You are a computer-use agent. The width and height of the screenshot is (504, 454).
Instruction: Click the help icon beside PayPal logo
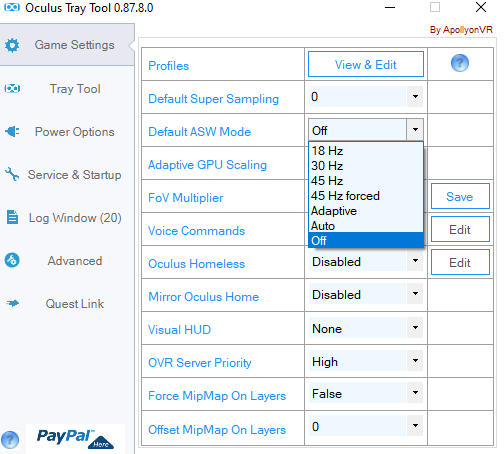(x=10, y=440)
